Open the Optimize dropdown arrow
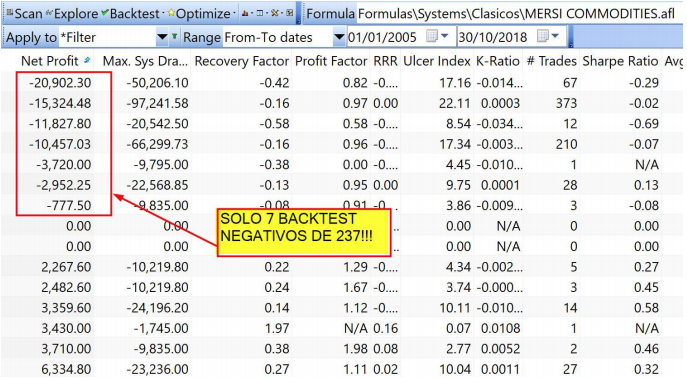 [235, 13]
